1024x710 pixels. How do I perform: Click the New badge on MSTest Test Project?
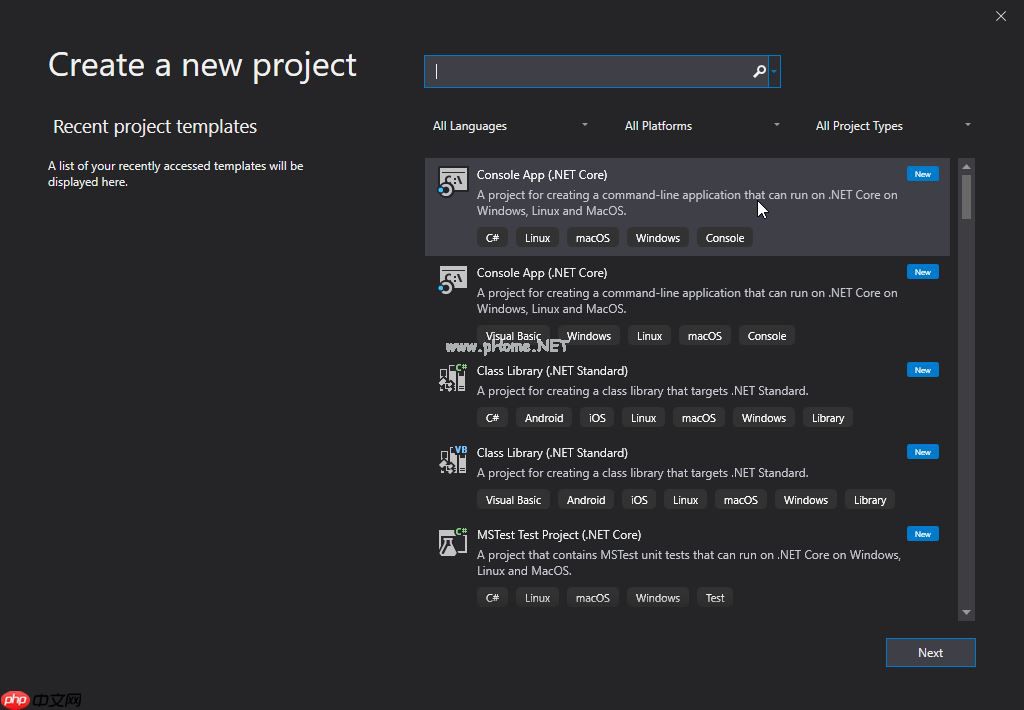tap(922, 534)
